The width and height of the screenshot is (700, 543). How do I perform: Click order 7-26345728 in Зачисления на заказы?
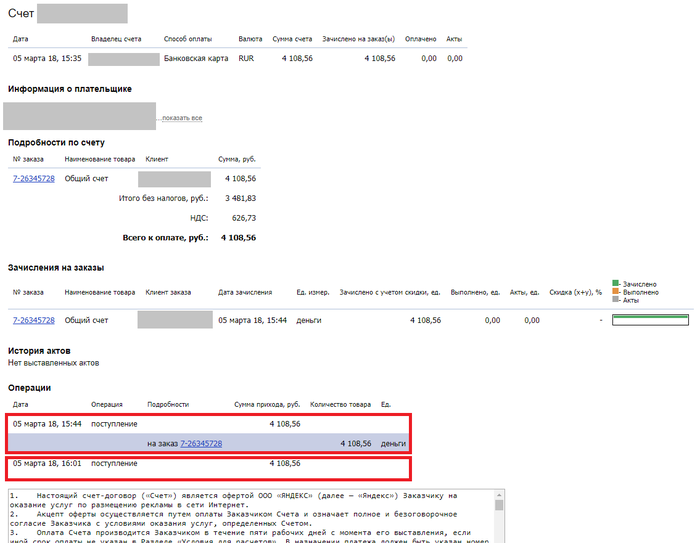pyautogui.click(x=33, y=320)
